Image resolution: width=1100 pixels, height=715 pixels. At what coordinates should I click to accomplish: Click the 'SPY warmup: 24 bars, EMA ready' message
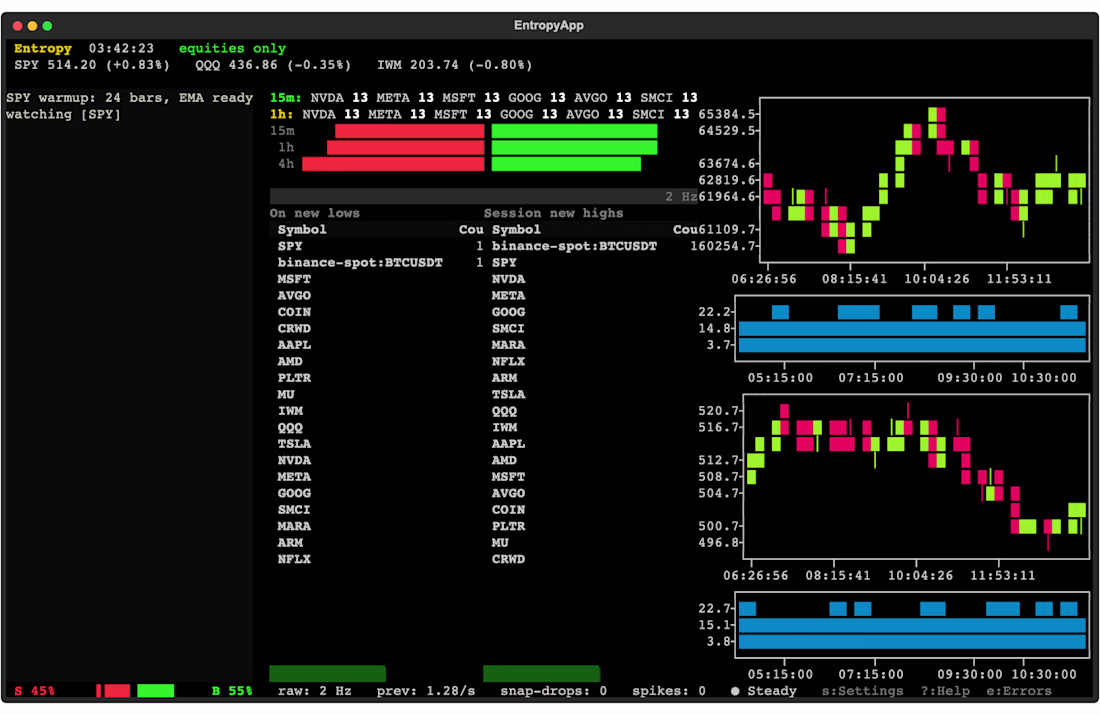tap(129, 98)
